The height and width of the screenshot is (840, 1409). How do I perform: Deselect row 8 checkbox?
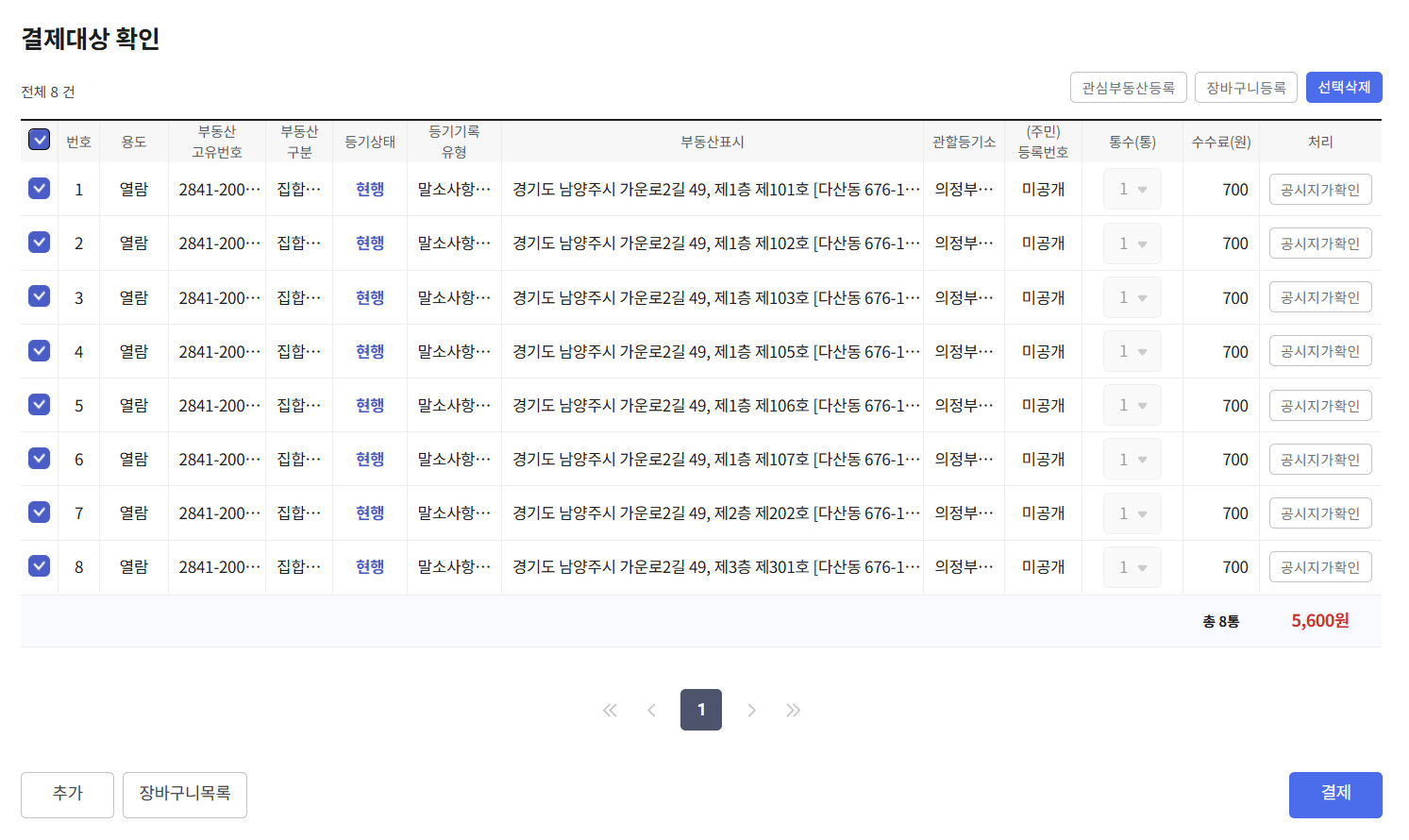pos(39,565)
